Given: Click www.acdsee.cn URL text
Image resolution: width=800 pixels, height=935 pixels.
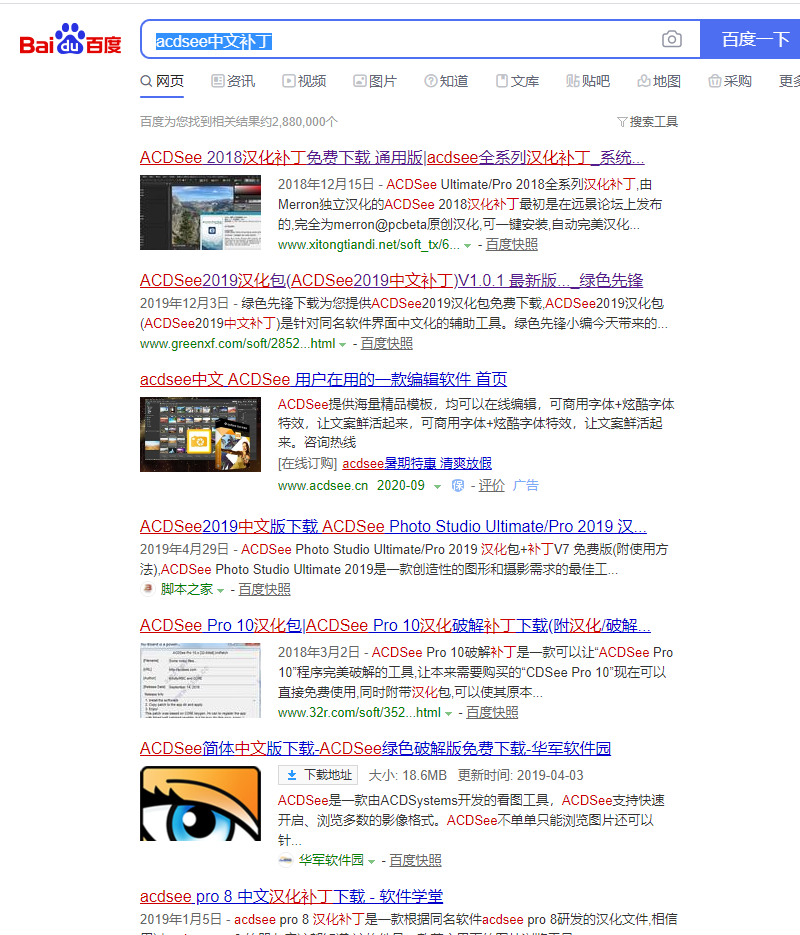Looking at the screenshot, I should [323, 485].
